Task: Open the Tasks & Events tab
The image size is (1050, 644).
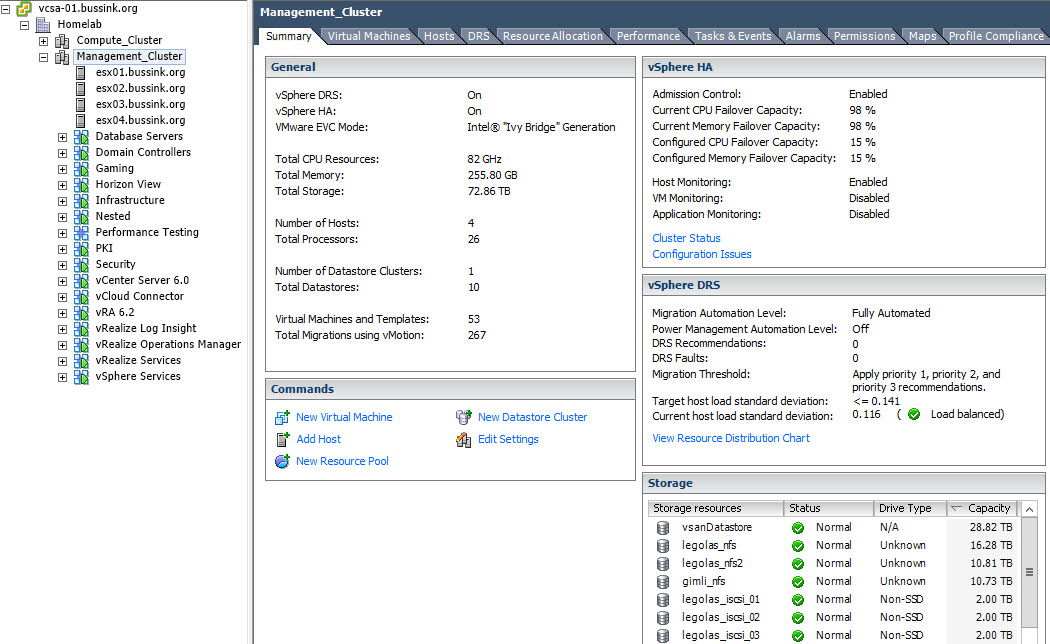Action: pos(733,36)
